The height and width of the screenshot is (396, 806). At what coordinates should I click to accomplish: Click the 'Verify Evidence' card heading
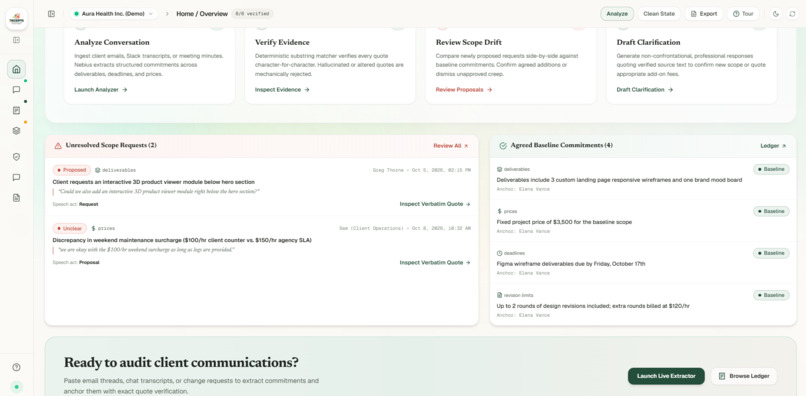click(x=282, y=42)
